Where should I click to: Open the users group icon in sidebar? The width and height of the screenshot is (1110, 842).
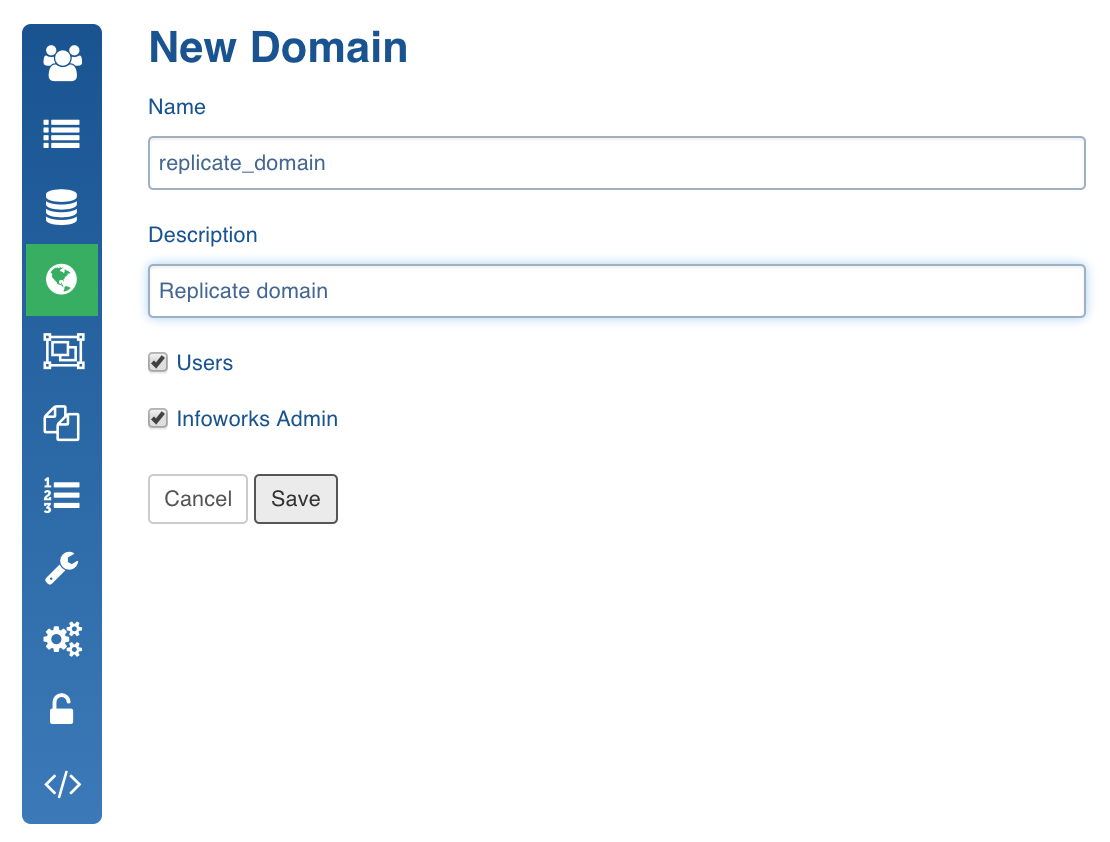coord(62,63)
